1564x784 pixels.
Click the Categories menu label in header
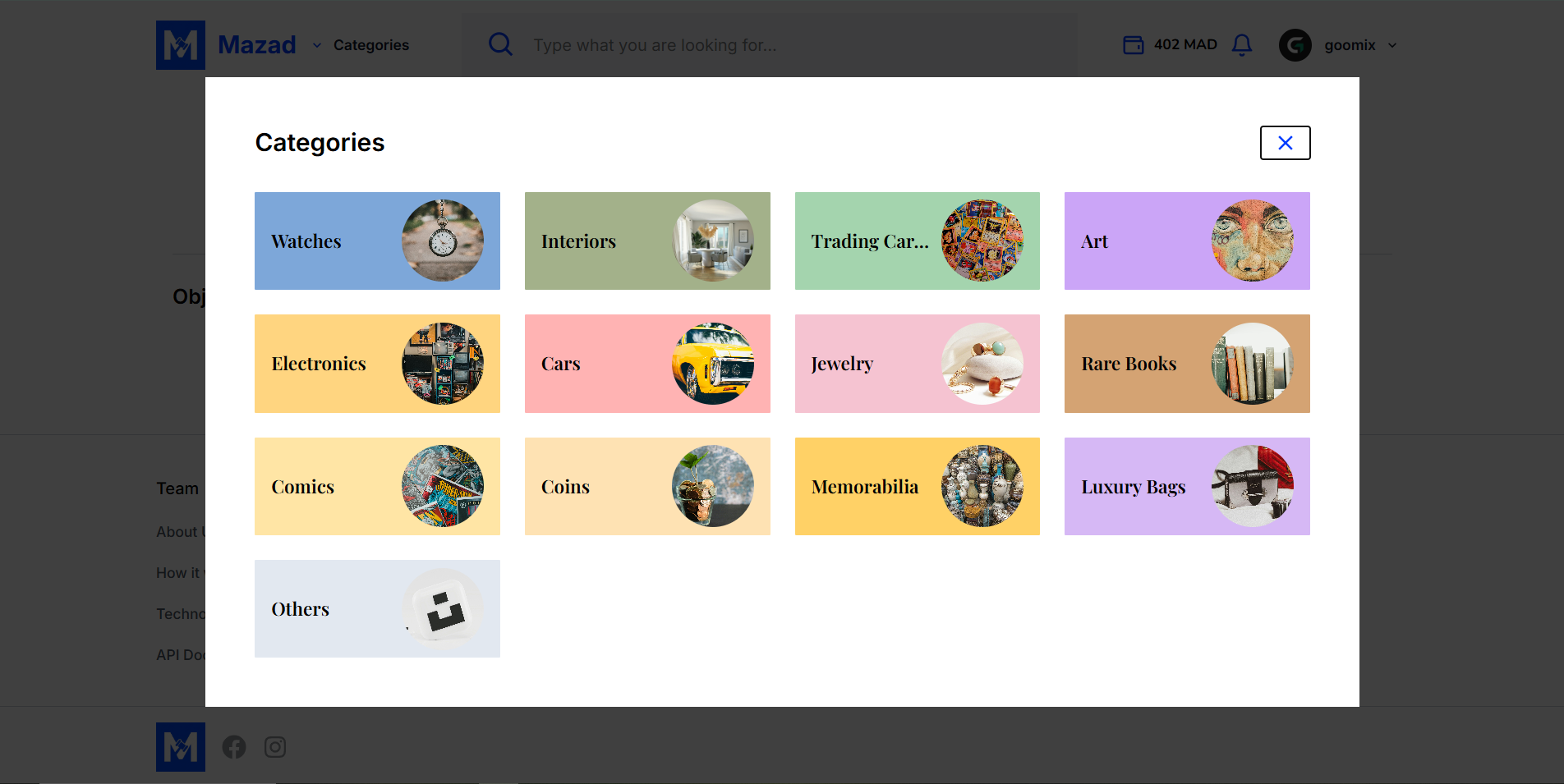[371, 45]
